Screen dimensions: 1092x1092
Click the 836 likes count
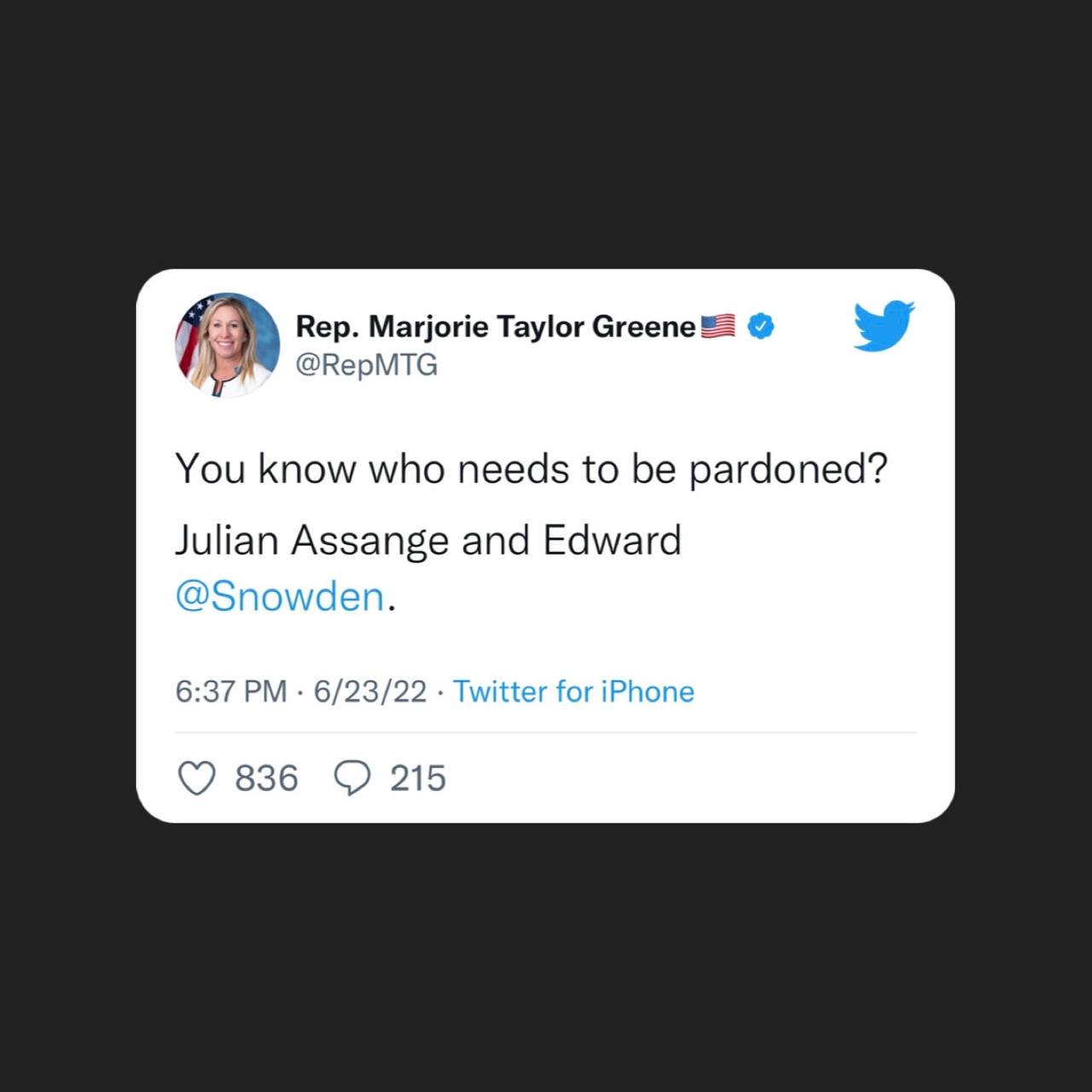[x=266, y=778]
